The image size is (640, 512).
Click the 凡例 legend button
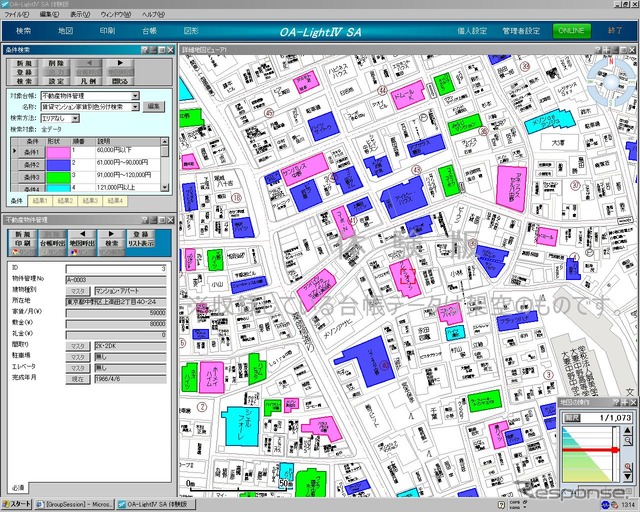[89, 81]
